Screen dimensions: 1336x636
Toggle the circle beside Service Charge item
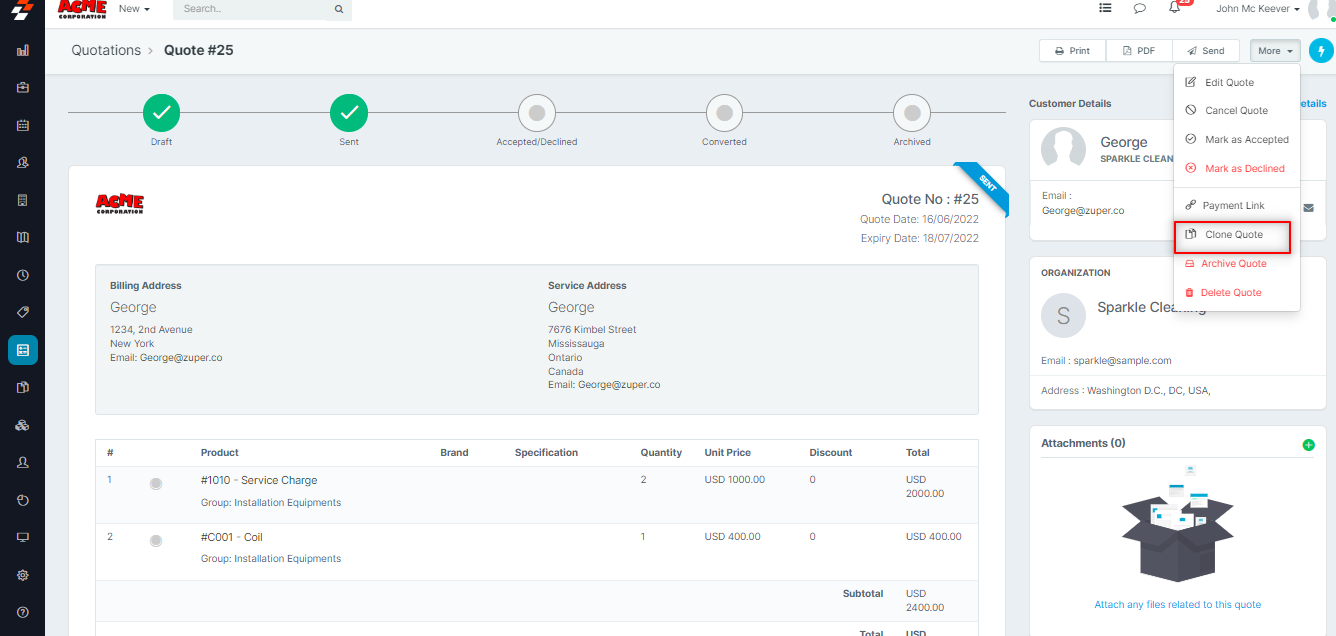(156, 484)
